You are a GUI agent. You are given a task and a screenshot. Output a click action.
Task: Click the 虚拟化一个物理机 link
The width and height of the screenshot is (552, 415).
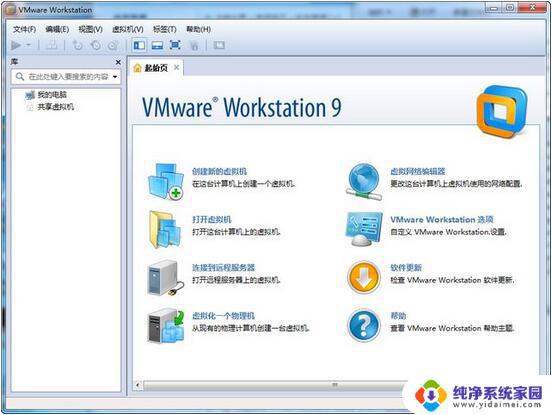[223, 316]
